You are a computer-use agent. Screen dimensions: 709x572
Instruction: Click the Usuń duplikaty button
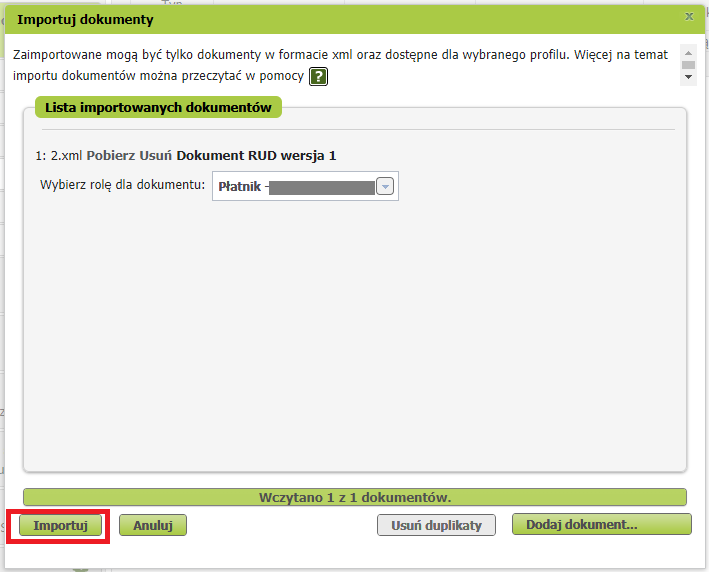[x=436, y=525]
